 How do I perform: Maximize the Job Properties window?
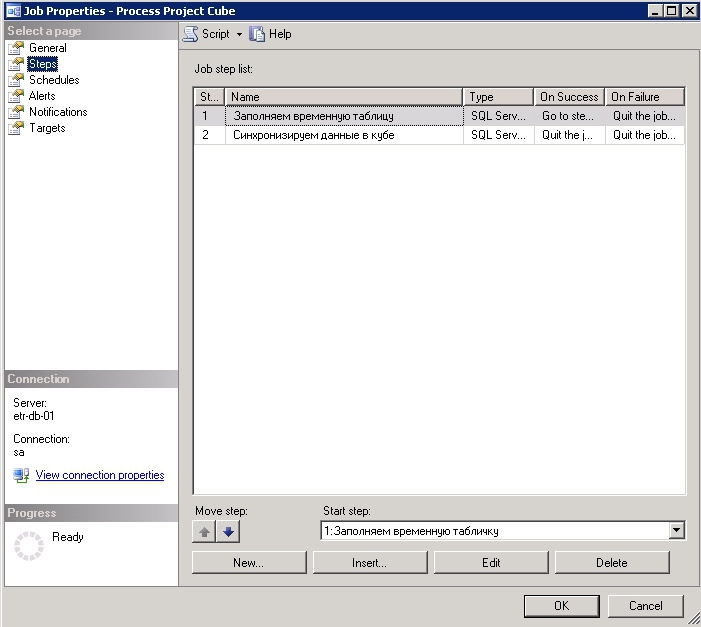[x=671, y=11]
